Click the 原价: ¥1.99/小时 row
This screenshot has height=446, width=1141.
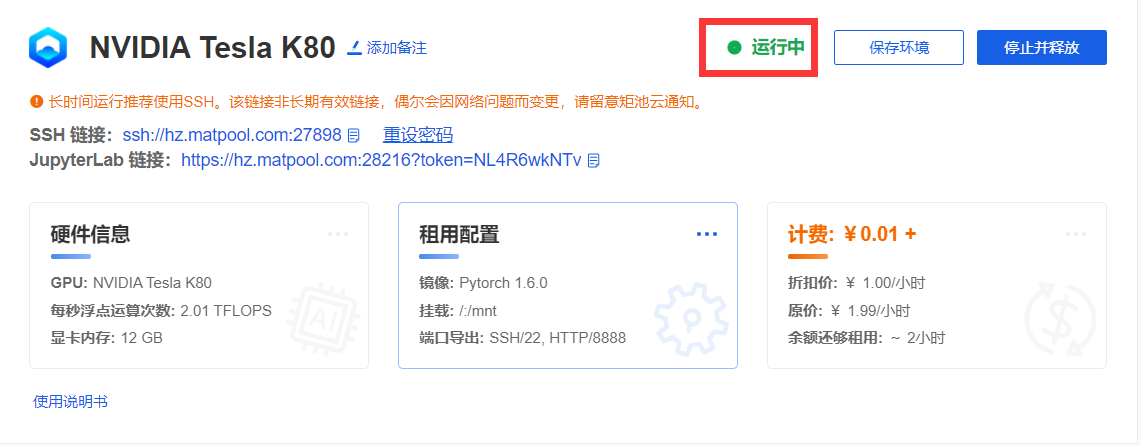coord(849,311)
